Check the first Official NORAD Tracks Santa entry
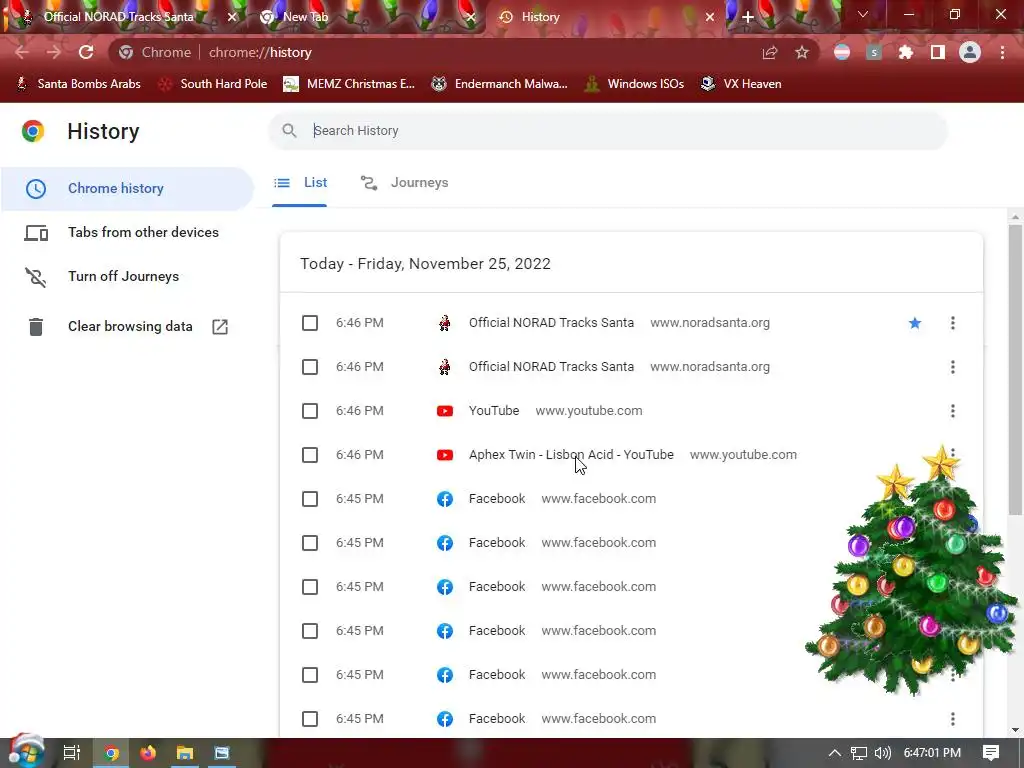 [x=310, y=323]
